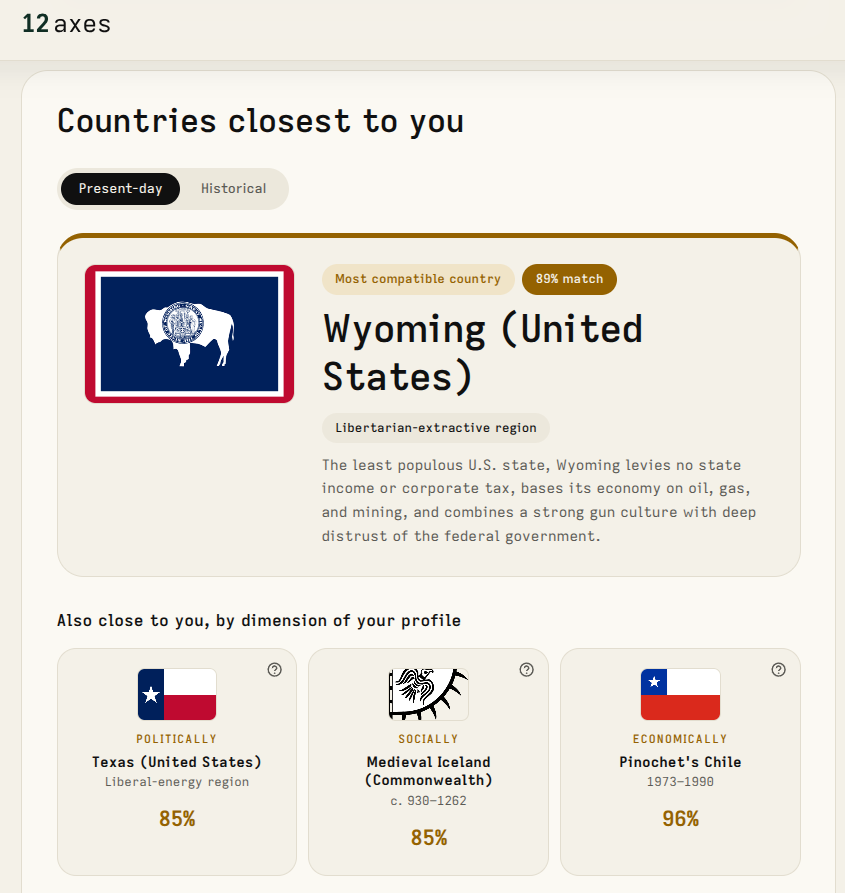Viewport: 845px width, 893px height.
Task: Click the Wyoming description paragraph
Action: point(539,501)
